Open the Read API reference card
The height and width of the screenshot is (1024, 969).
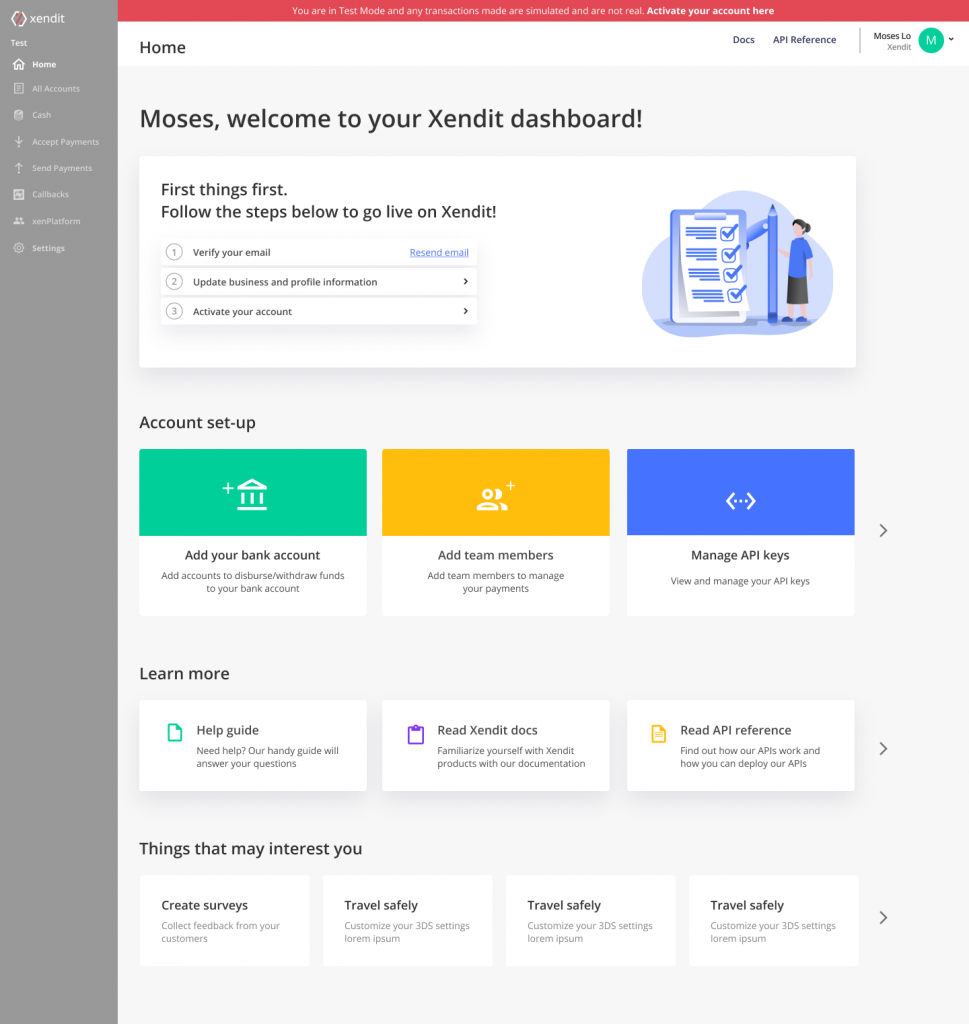tap(740, 746)
